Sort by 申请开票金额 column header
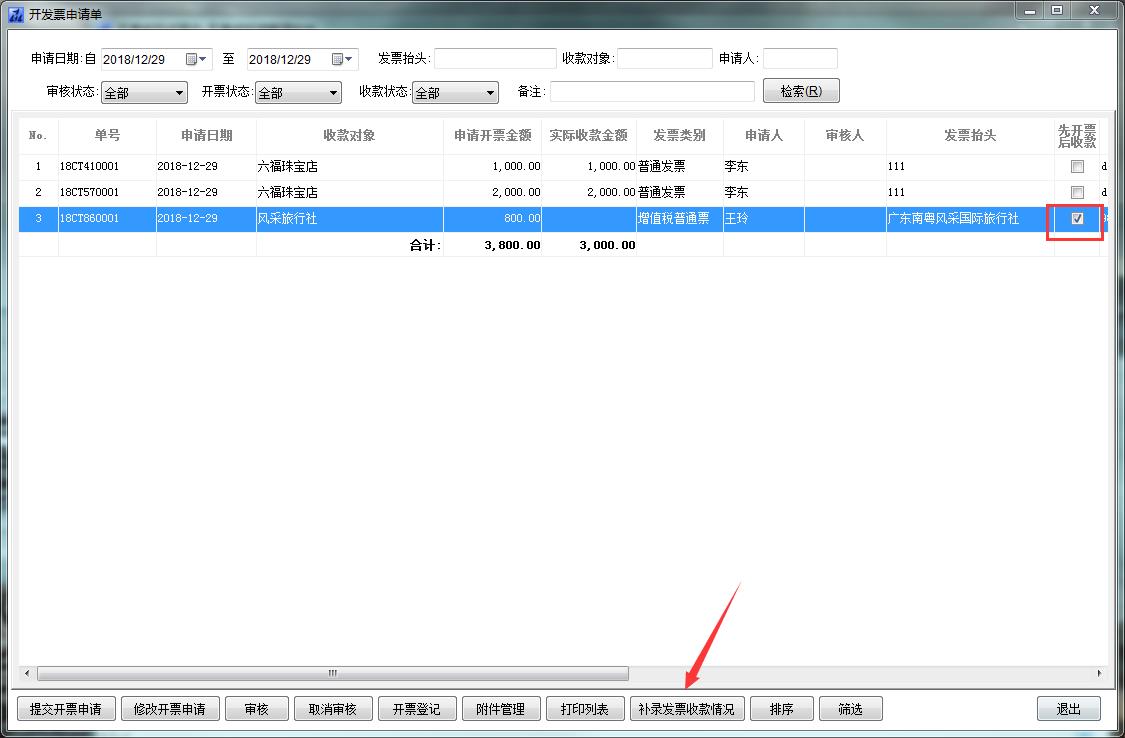This screenshot has height=738, width=1125. (x=493, y=136)
